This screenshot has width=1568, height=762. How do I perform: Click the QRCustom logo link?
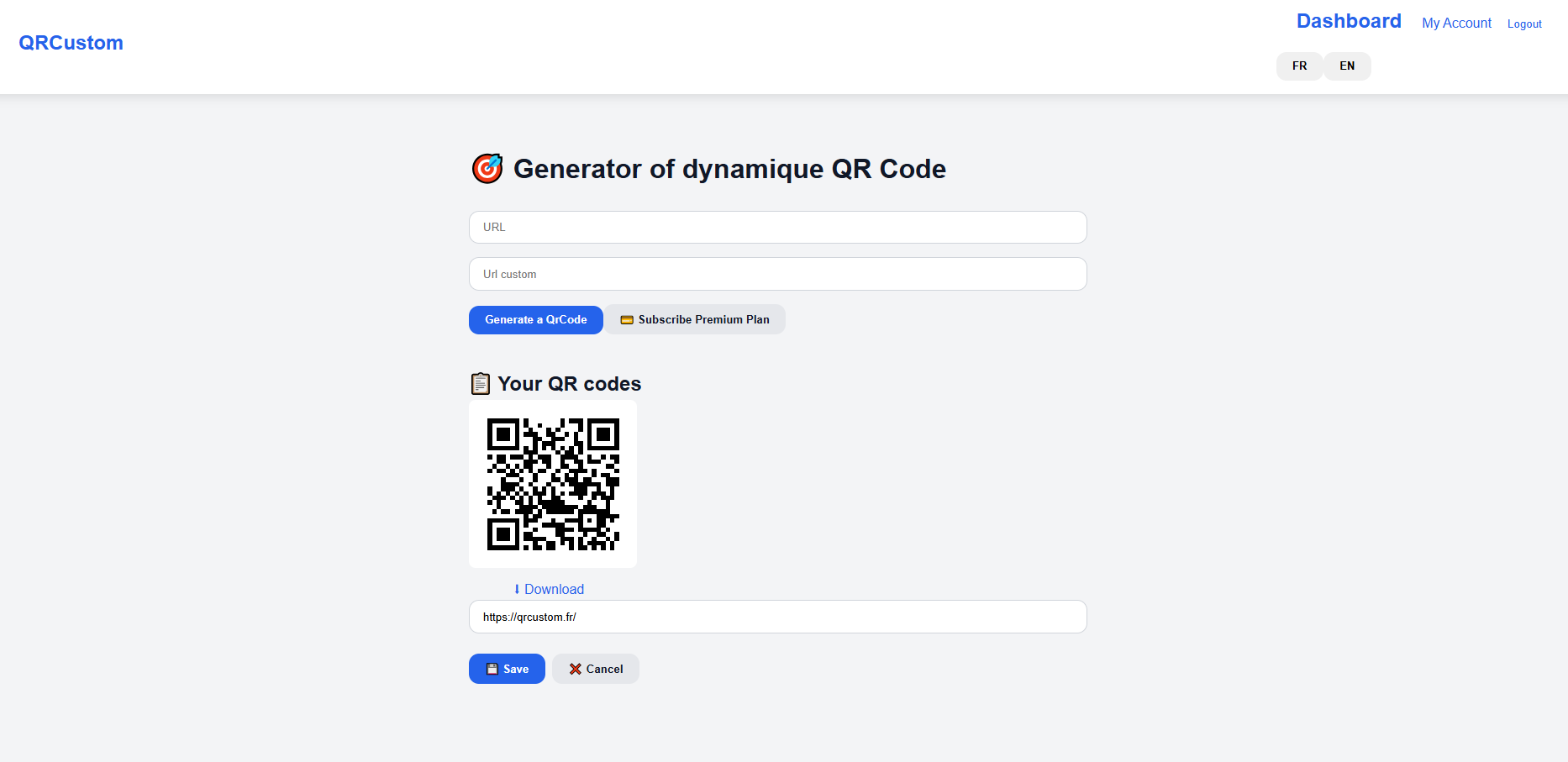click(x=71, y=43)
